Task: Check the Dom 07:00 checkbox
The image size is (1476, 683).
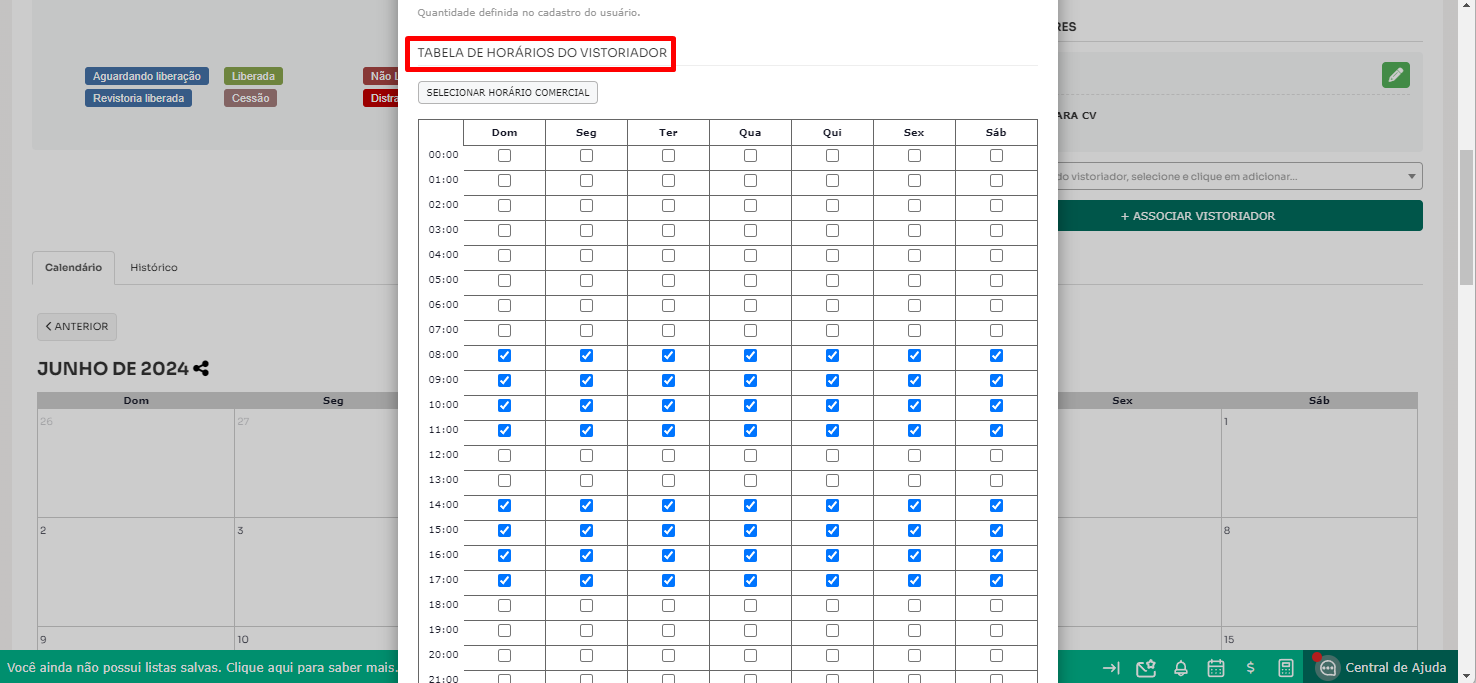Action: 504,330
